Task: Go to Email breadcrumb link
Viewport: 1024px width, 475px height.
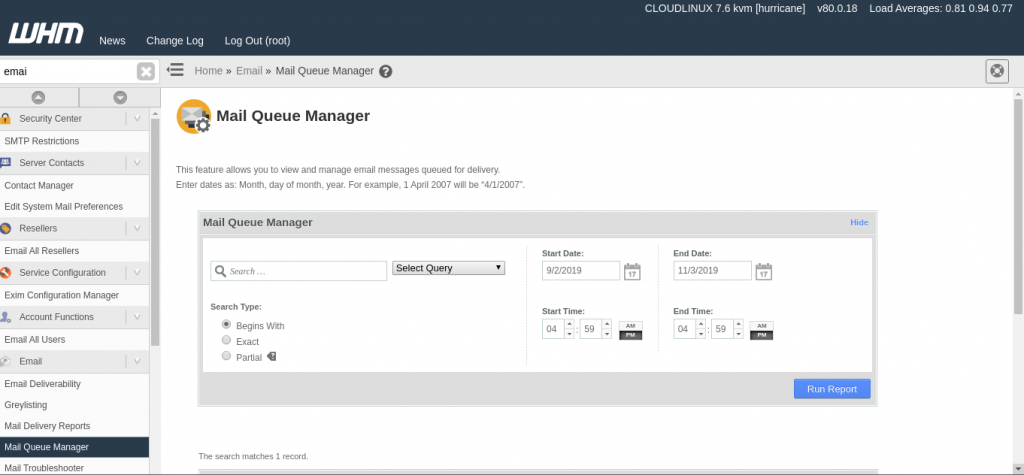Action: point(249,71)
